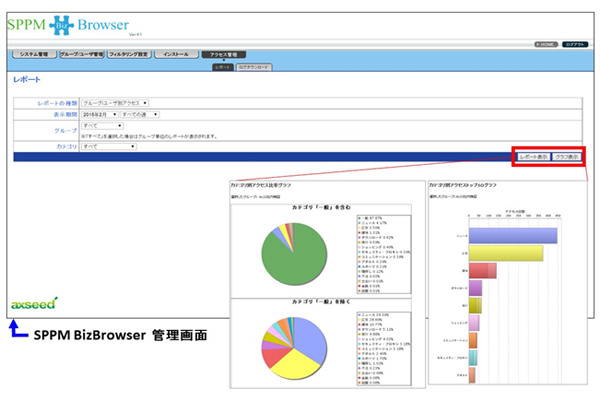Expand the カテゴリ dropdown
This screenshot has height=400, width=600.
pyautogui.click(x=107, y=145)
